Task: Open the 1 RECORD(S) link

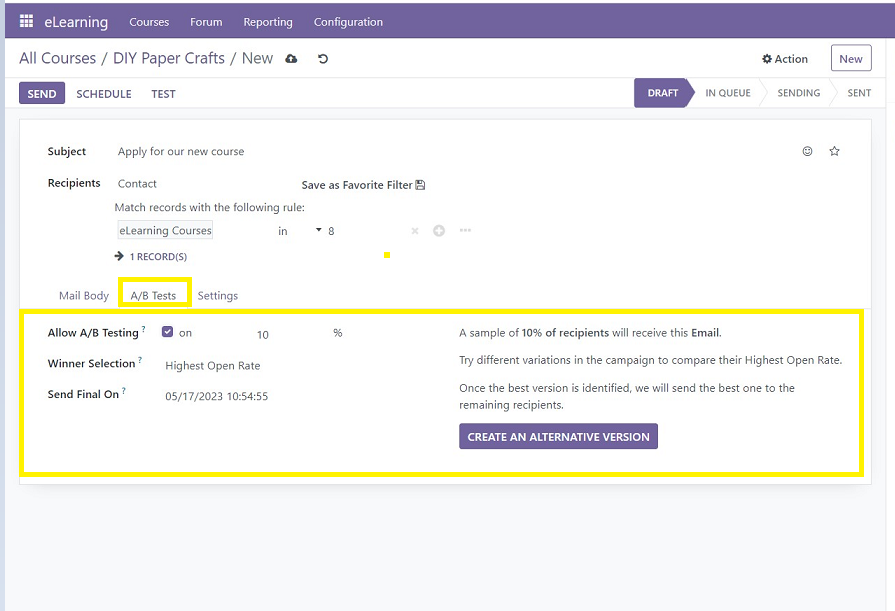Action: coord(151,256)
